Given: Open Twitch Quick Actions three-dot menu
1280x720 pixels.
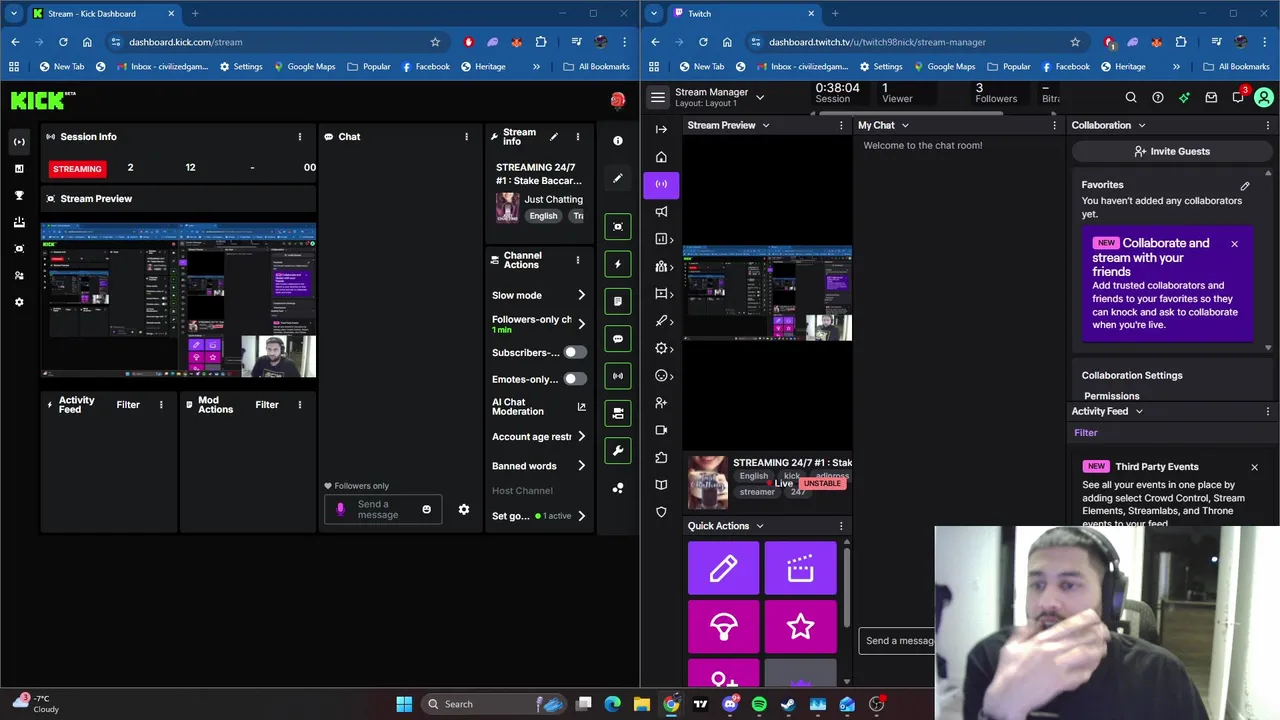Looking at the screenshot, I should [841, 526].
